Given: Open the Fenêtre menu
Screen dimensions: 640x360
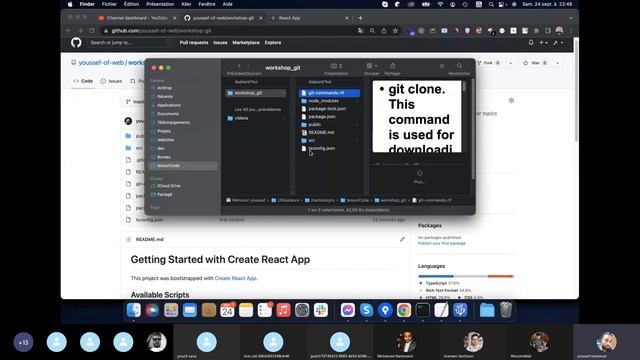Looking at the screenshot, I should pyautogui.click(x=207, y=4).
